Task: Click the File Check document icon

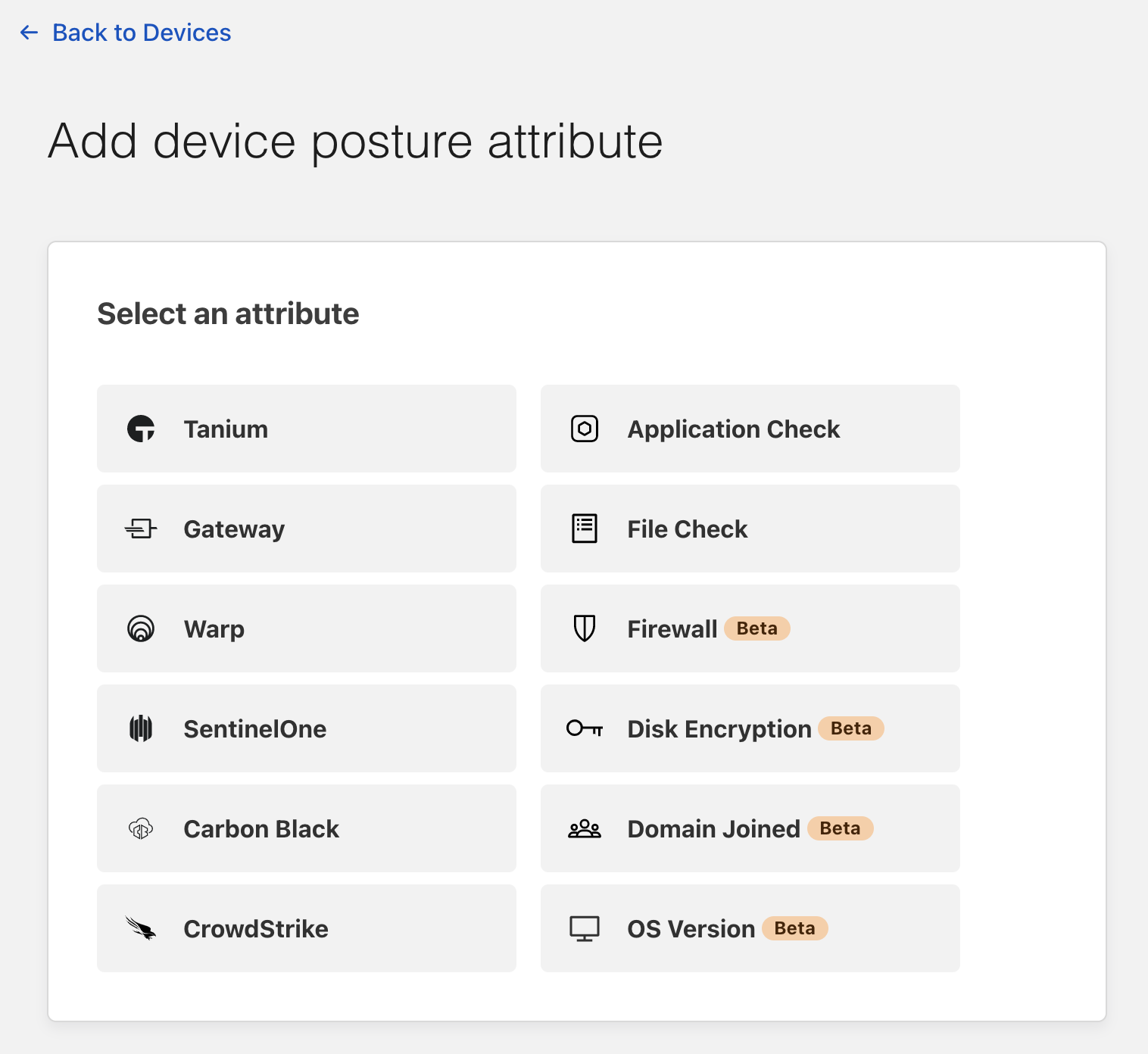Action: click(585, 529)
